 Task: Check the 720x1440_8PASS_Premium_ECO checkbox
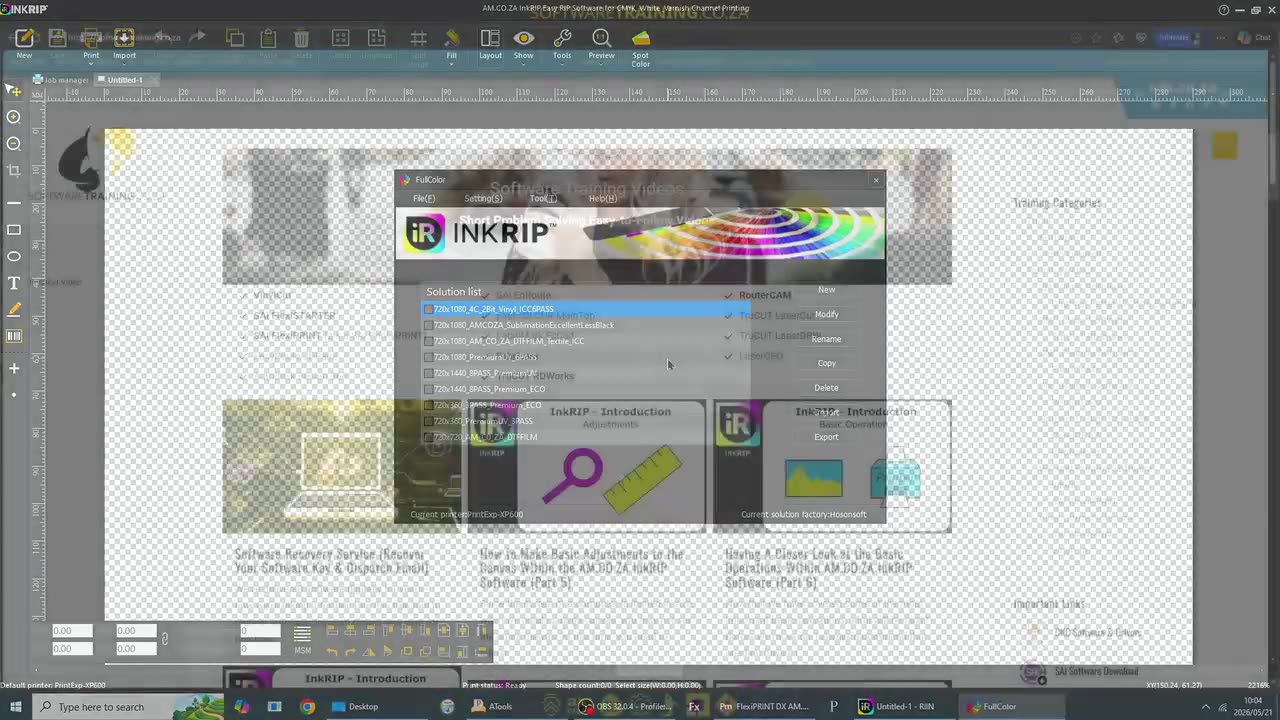pos(429,389)
